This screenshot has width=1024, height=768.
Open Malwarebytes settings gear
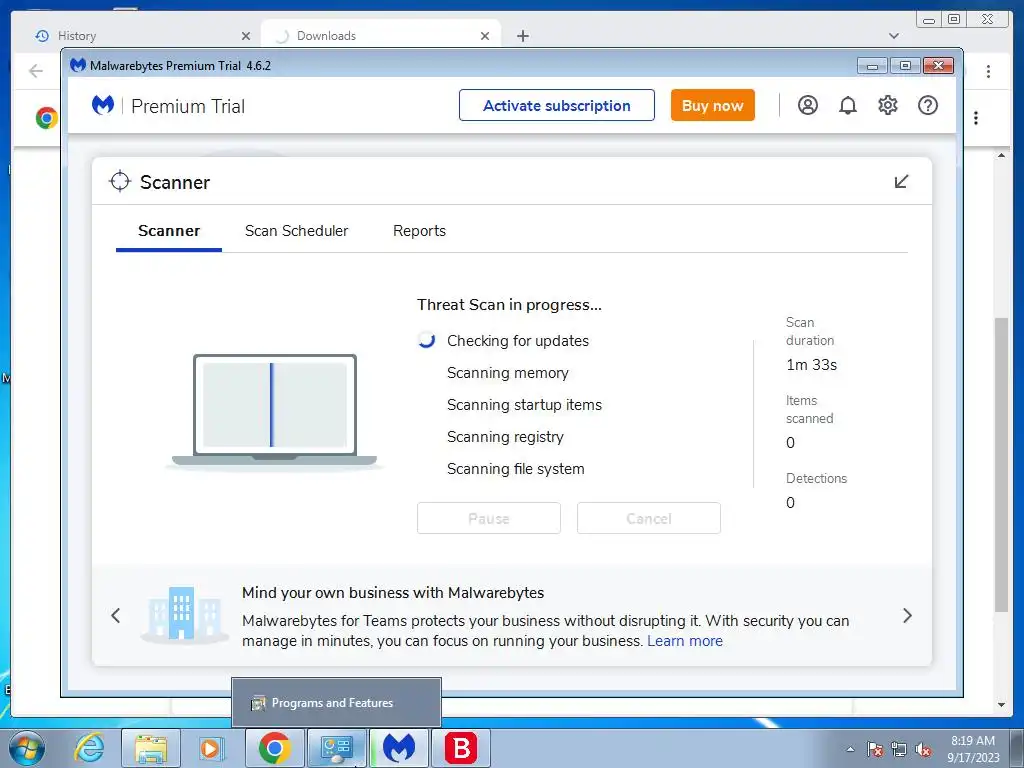point(888,105)
